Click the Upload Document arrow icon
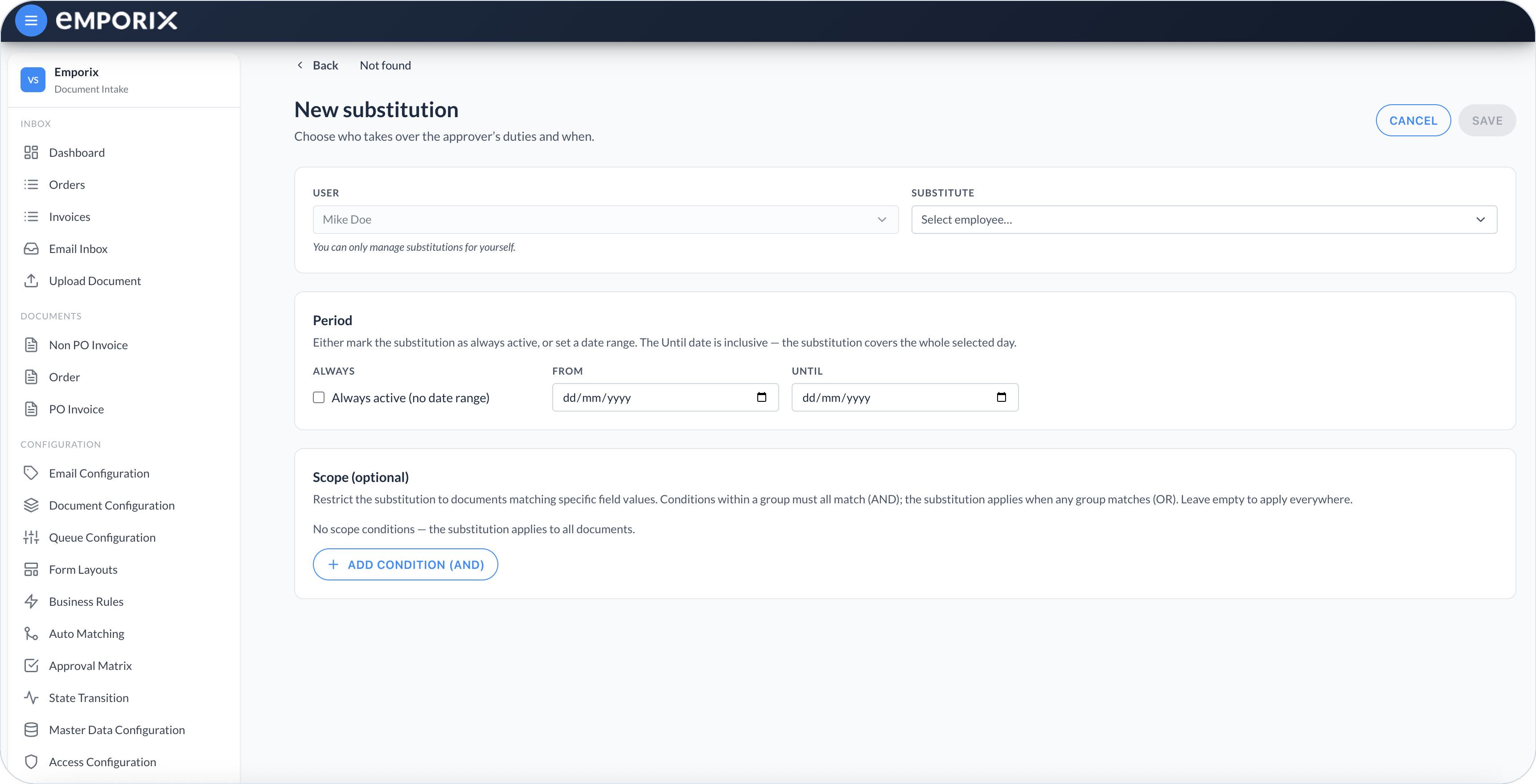 [31, 281]
